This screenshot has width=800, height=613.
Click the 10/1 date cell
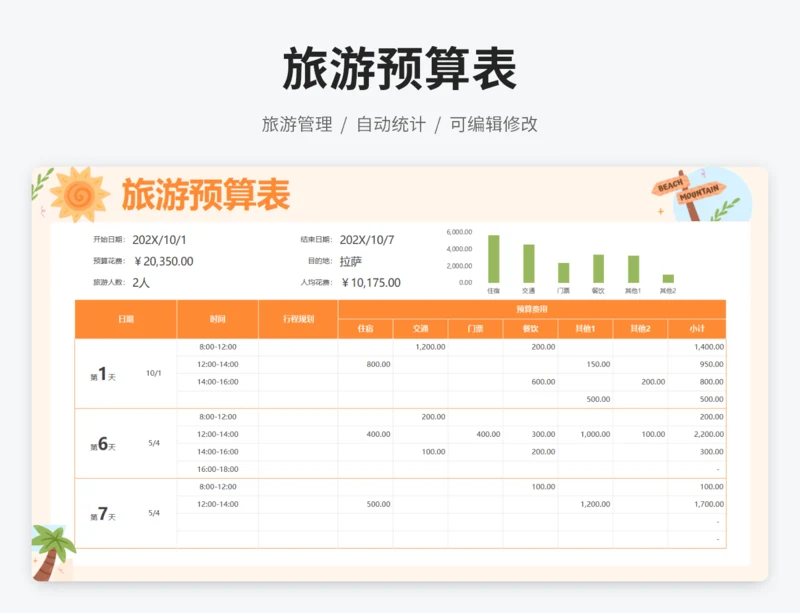click(154, 373)
